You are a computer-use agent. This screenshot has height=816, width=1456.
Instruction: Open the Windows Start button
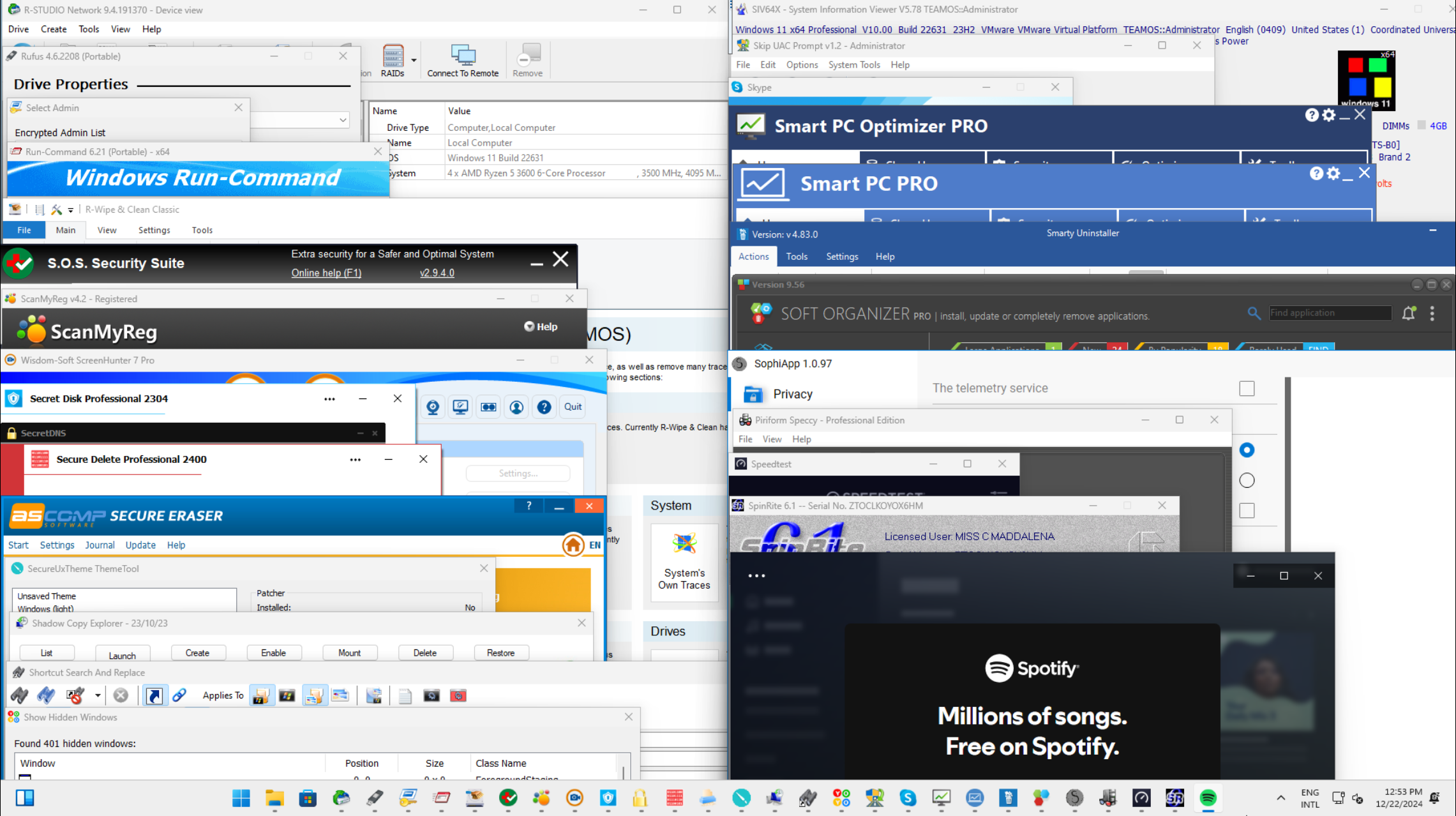(x=241, y=797)
